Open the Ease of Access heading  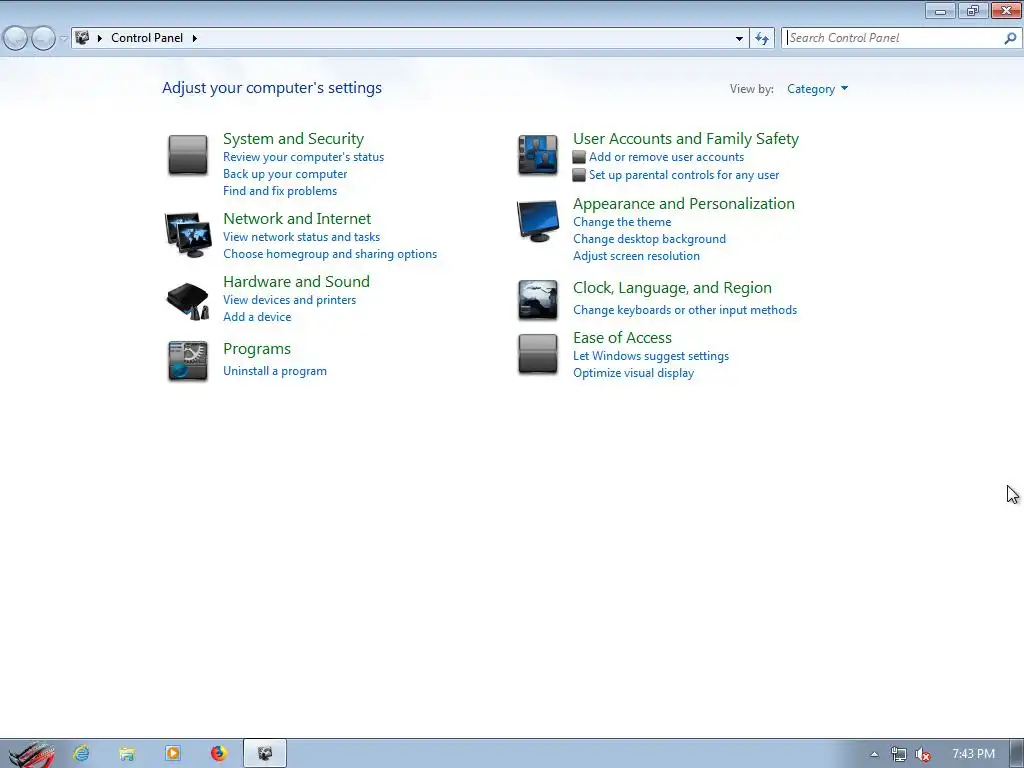[x=622, y=338]
